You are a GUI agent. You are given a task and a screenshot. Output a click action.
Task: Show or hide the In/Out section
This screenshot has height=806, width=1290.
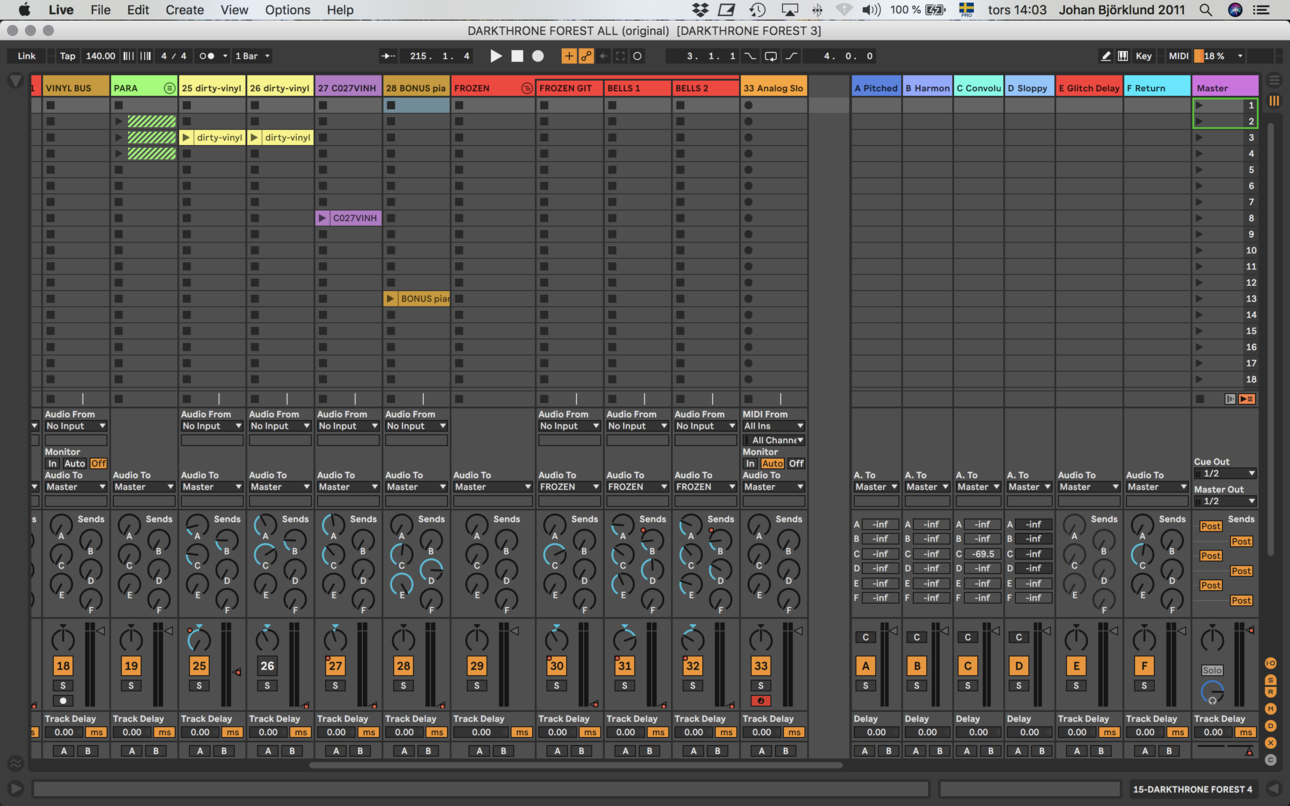coord(1271,663)
